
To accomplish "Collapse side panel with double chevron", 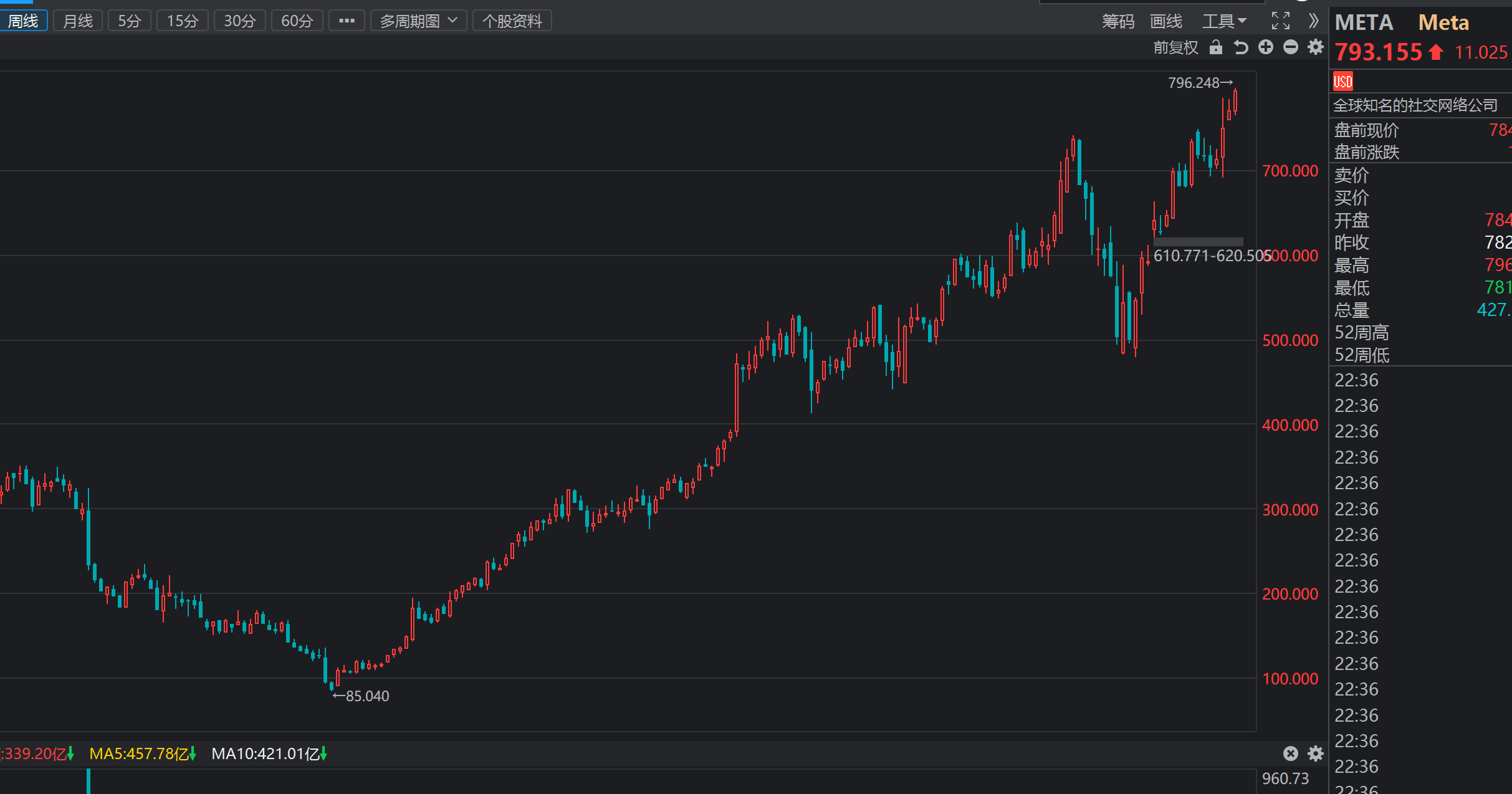I will pyautogui.click(x=1314, y=21).
